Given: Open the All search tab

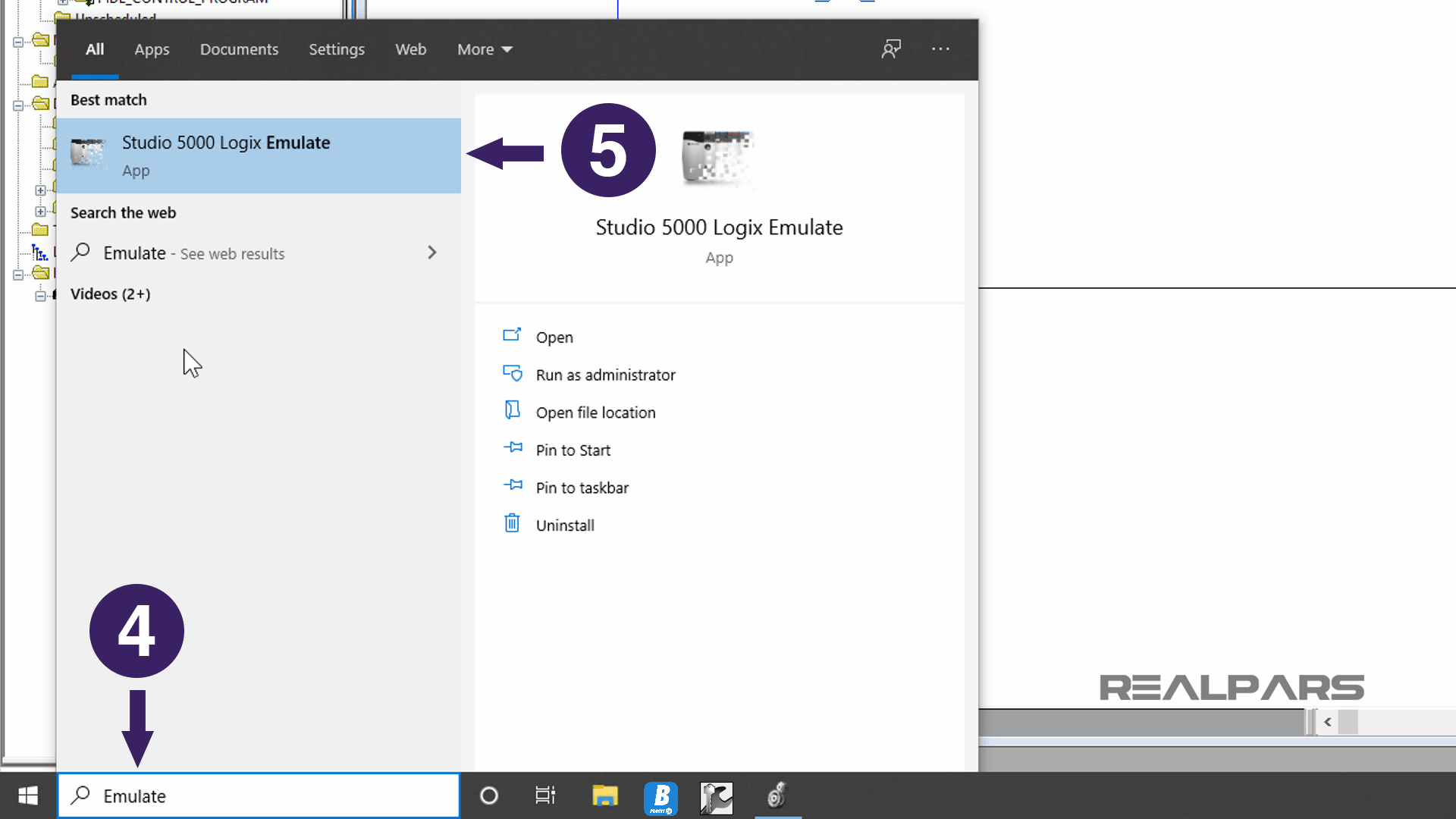Looking at the screenshot, I should click(95, 49).
